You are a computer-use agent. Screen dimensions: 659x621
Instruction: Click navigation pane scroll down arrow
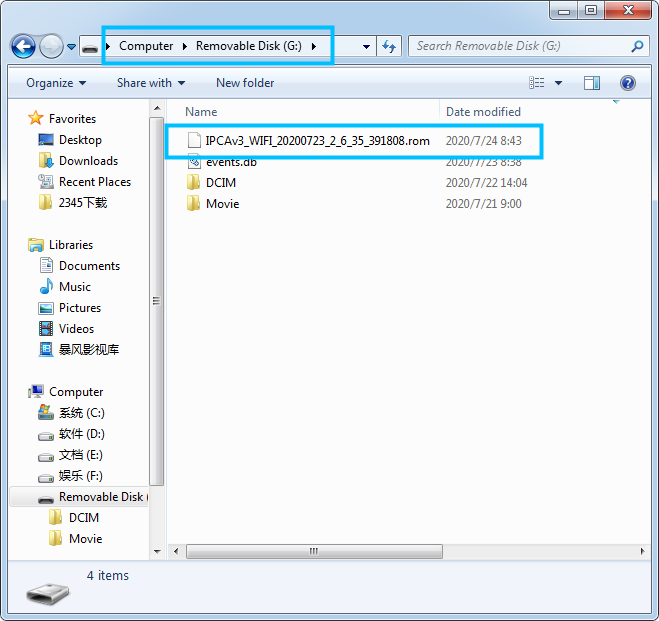pos(157,552)
